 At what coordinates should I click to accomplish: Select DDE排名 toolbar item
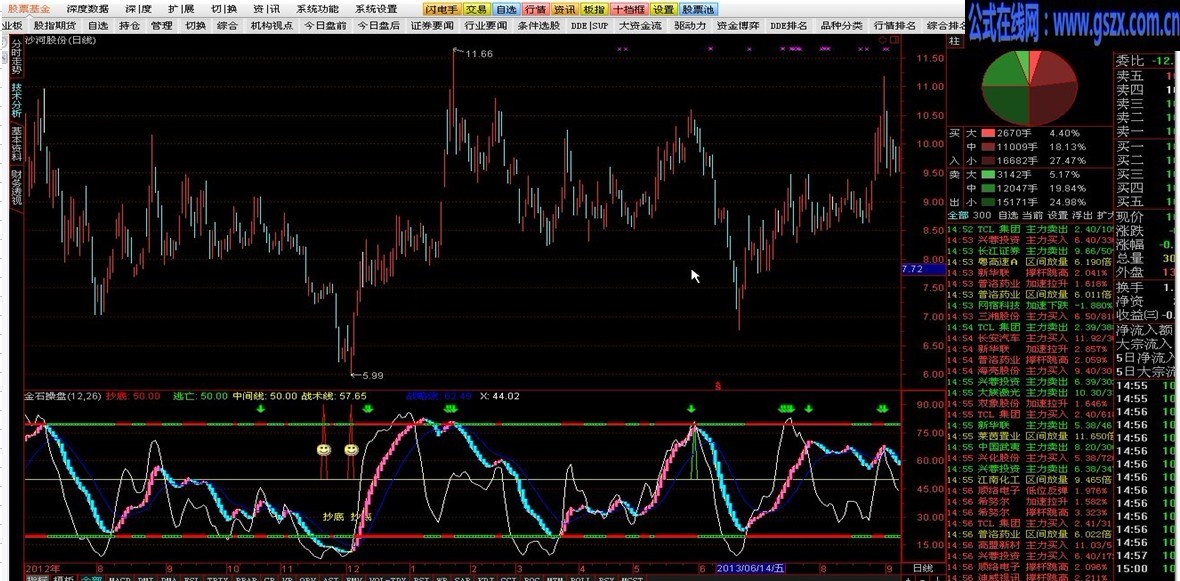(789, 26)
